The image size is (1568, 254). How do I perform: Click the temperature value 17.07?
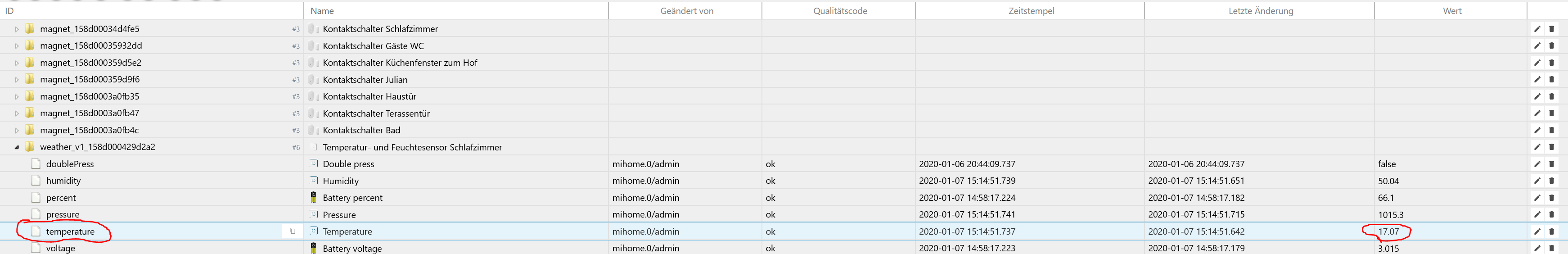coord(1388,231)
